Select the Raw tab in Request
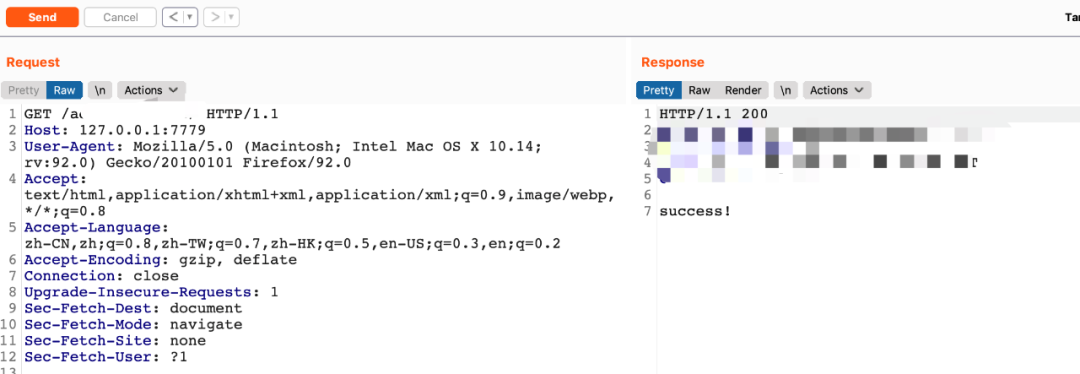The width and height of the screenshot is (1080, 374). tap(65, 90)
